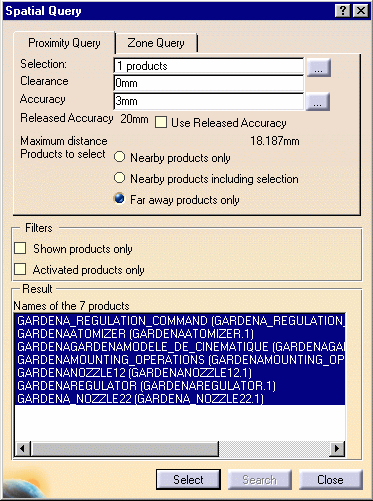Check the Activated products only filter
This screenshot has width=373, height=501.
pos(20,269)
